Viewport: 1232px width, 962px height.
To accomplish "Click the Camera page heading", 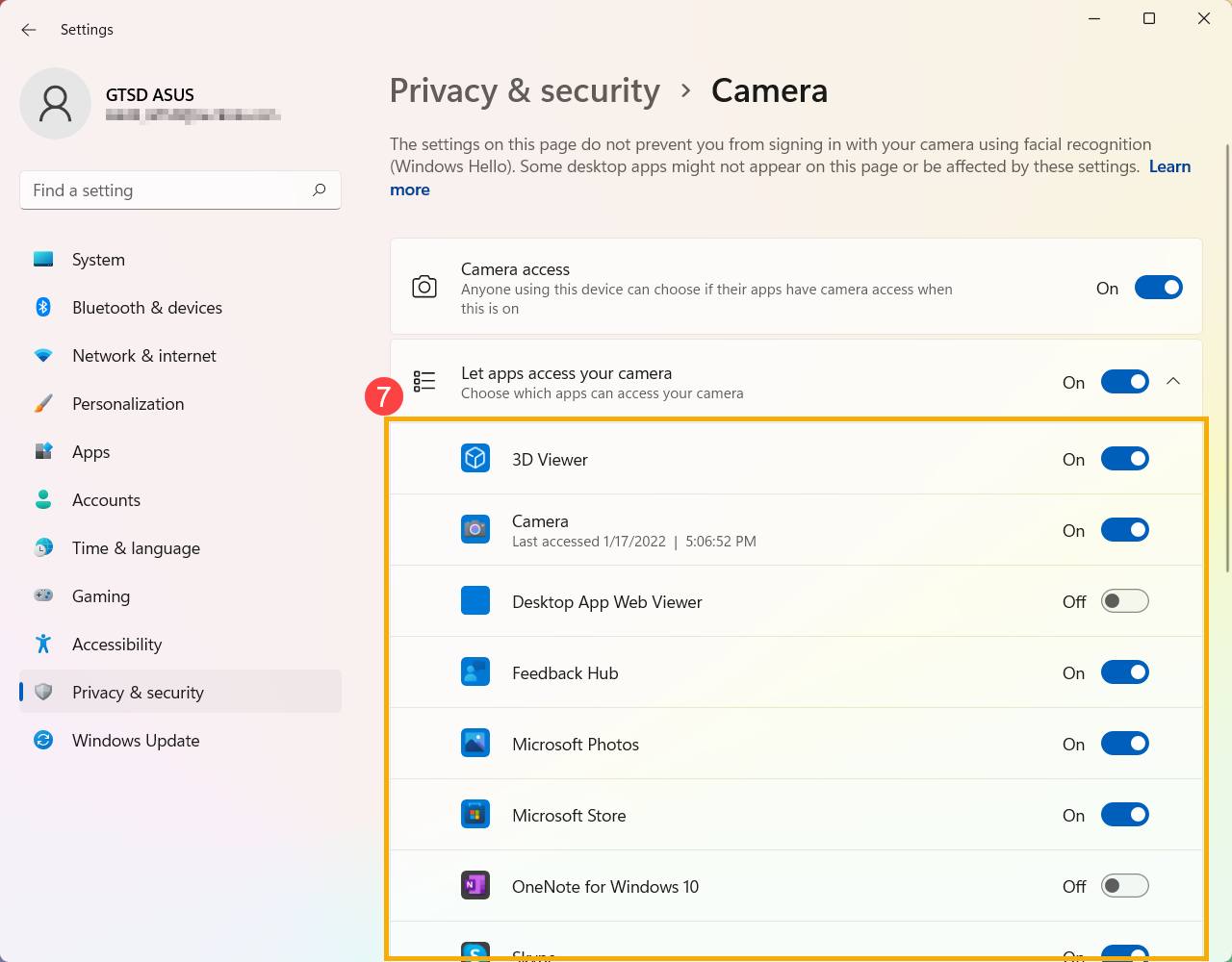I will (x=769, y=90).
